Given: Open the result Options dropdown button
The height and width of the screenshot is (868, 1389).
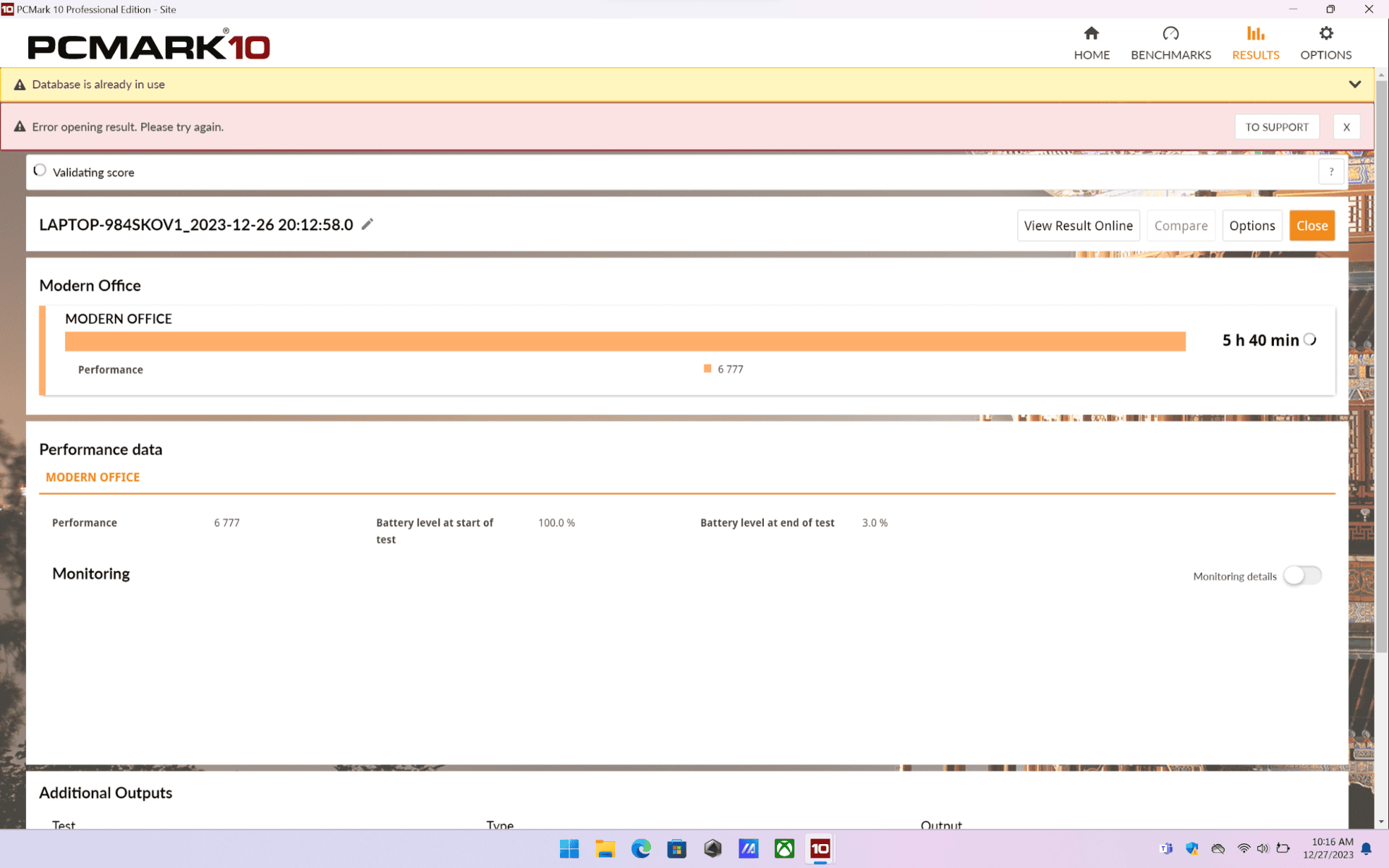Looking at the screenshot, I should coord(1252,226).
